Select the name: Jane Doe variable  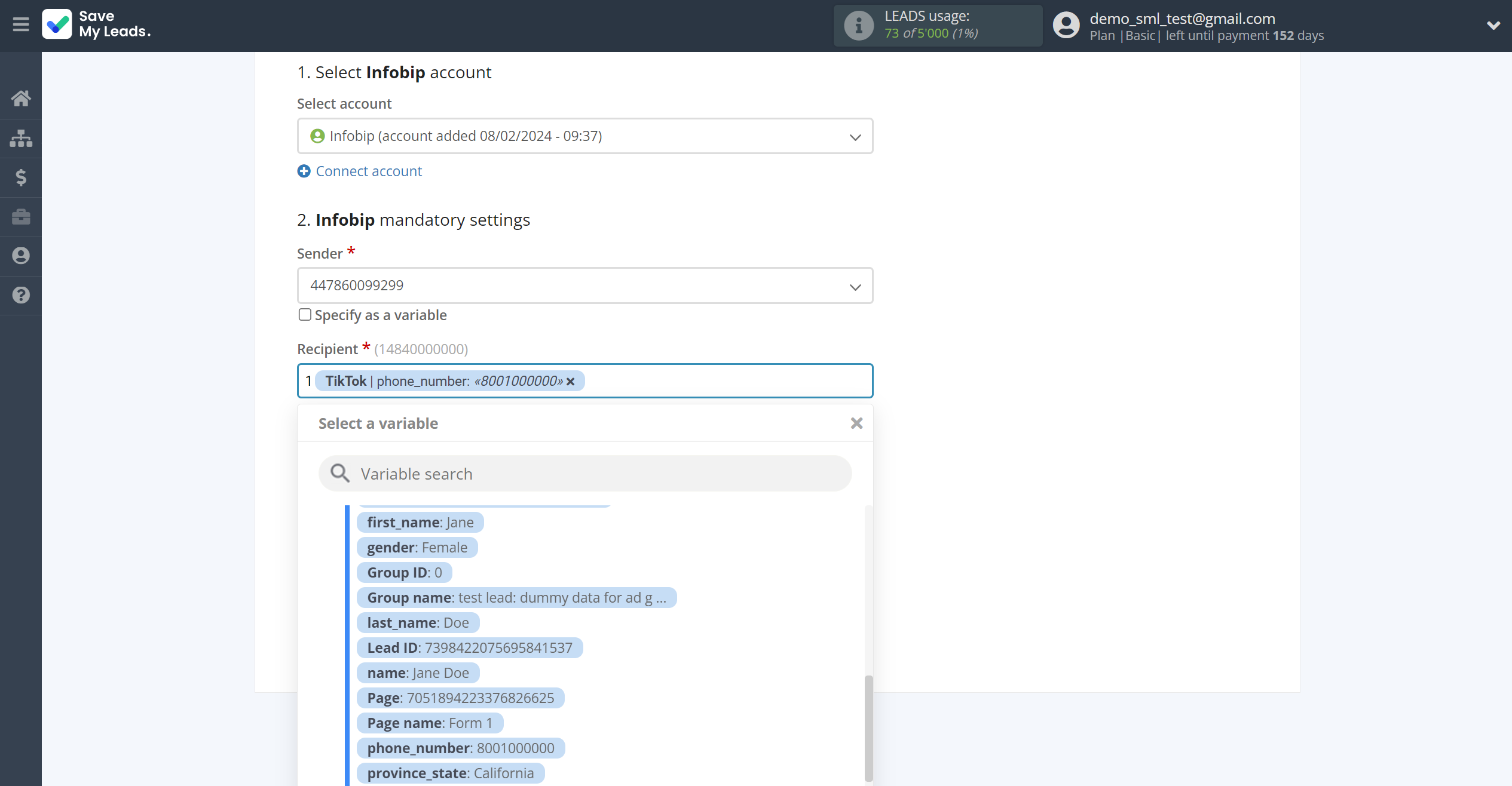(418, 673)
